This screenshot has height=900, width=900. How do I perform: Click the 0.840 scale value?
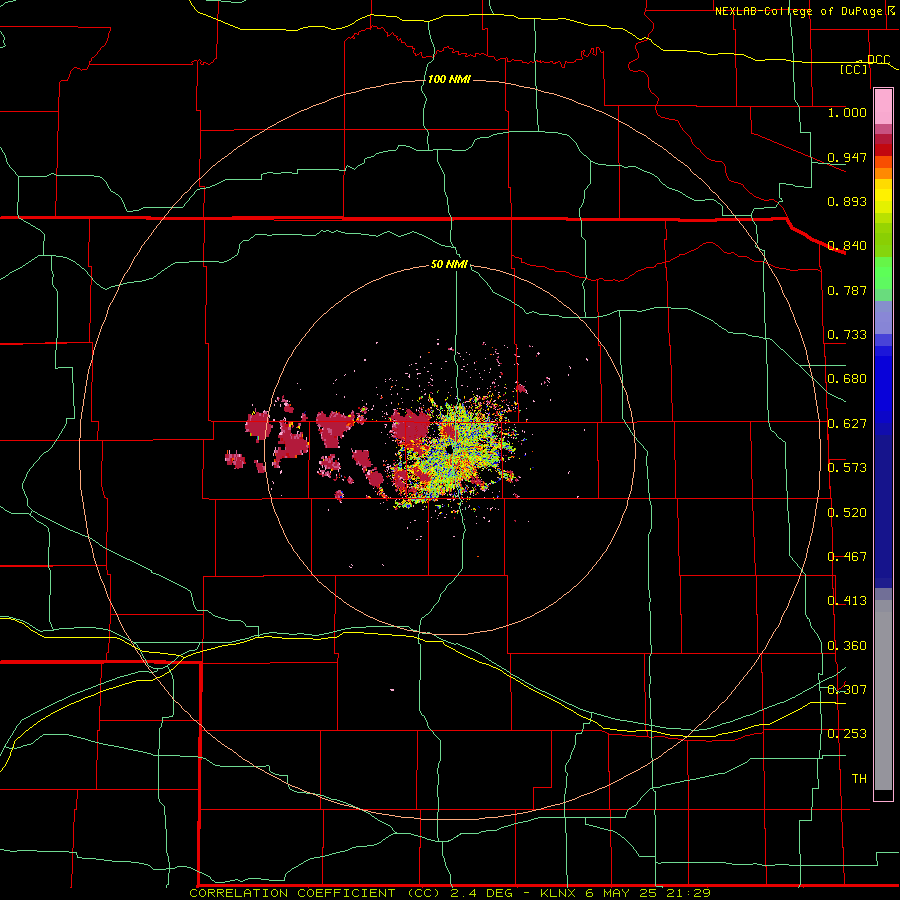(x=847, y=246)
